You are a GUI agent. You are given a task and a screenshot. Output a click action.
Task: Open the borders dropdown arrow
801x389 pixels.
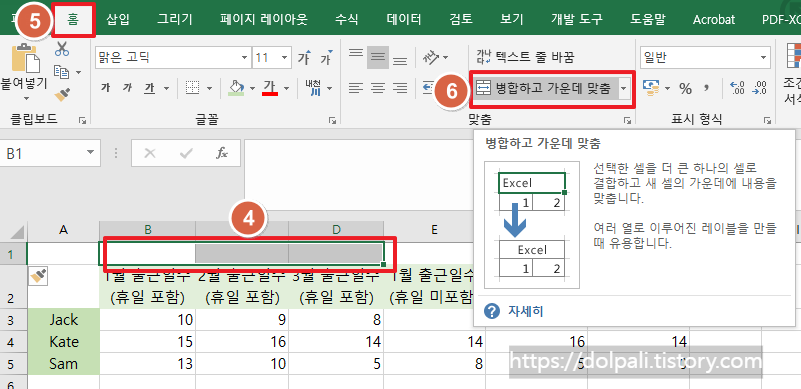[x=209, y=88]
